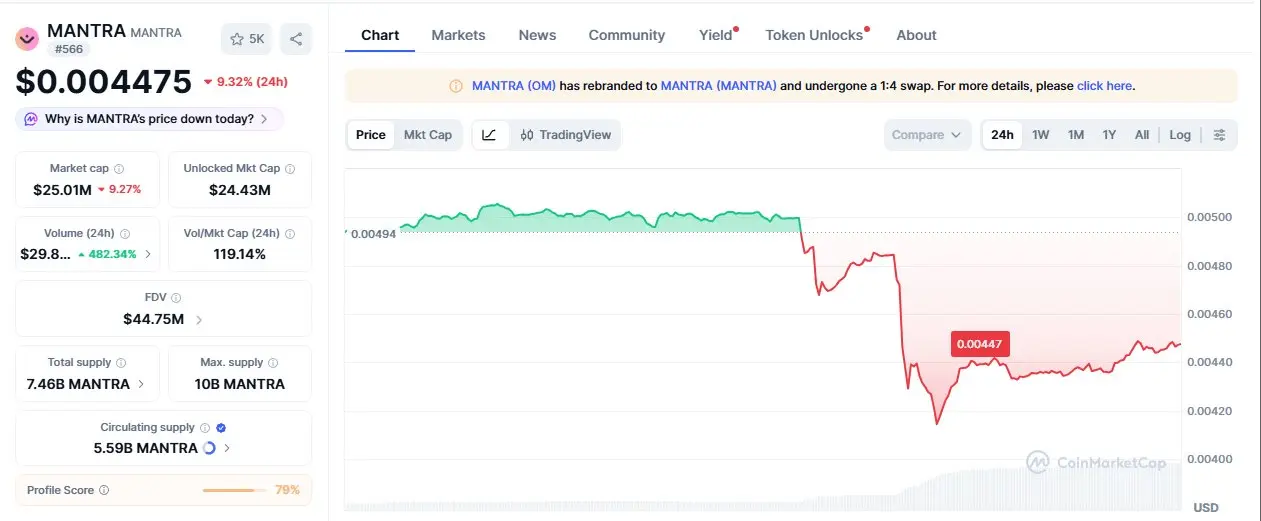Click the purple AI icon in price question
The width and height of the screenshot is (1261, 521).
point(31,119)
